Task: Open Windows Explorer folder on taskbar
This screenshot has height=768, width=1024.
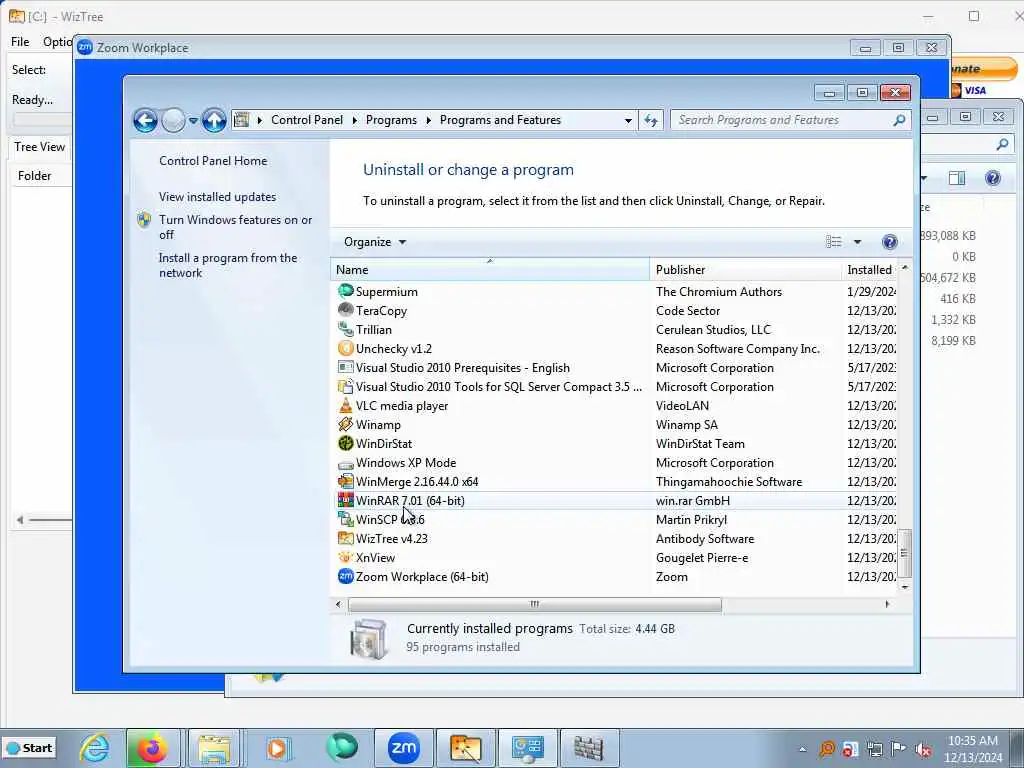Action: tap(214, 748)
